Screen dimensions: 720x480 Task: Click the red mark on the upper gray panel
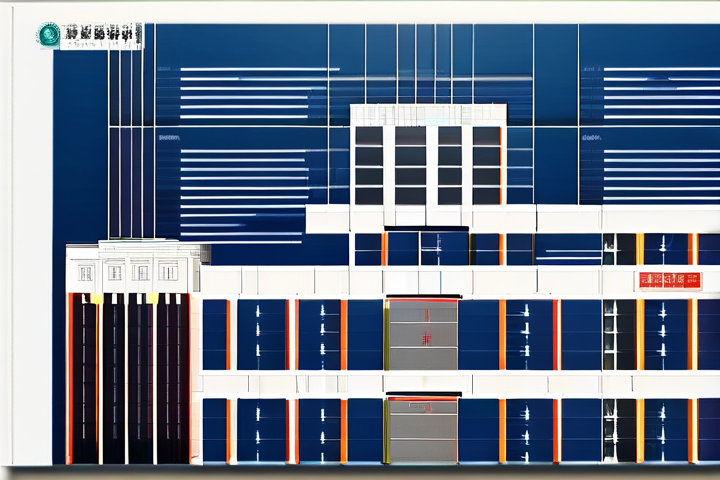click(427, 339)
